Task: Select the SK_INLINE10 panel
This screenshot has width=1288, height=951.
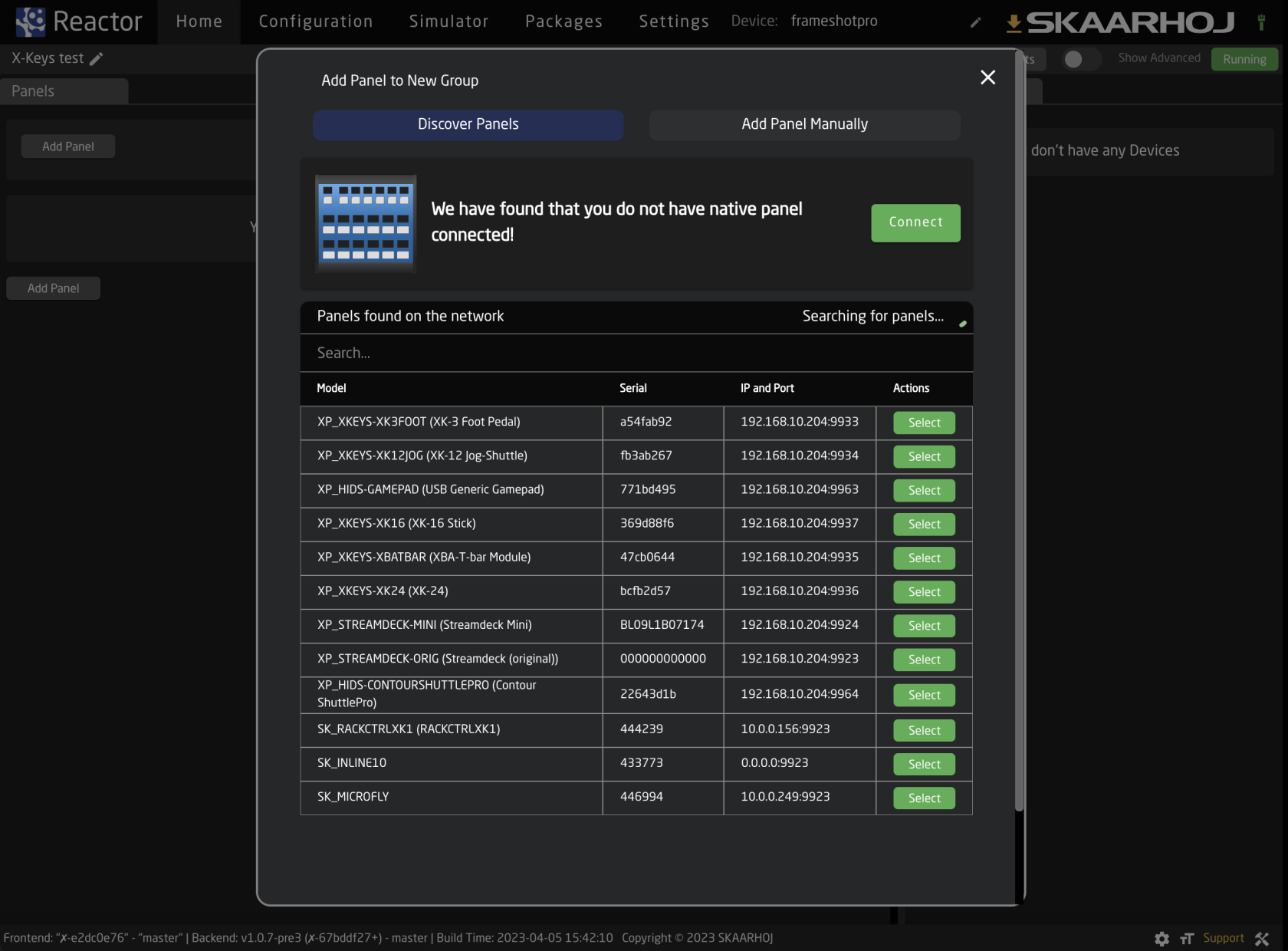Action: coord(925,764)
